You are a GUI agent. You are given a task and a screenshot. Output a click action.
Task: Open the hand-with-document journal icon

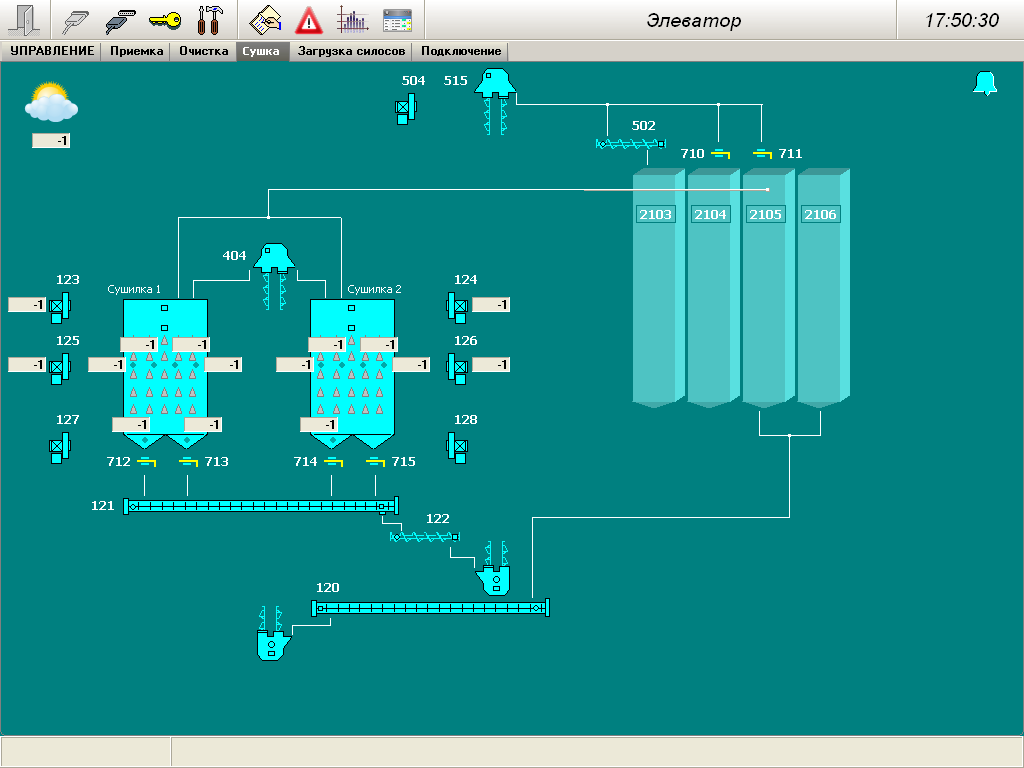click(x=265, y=20)
